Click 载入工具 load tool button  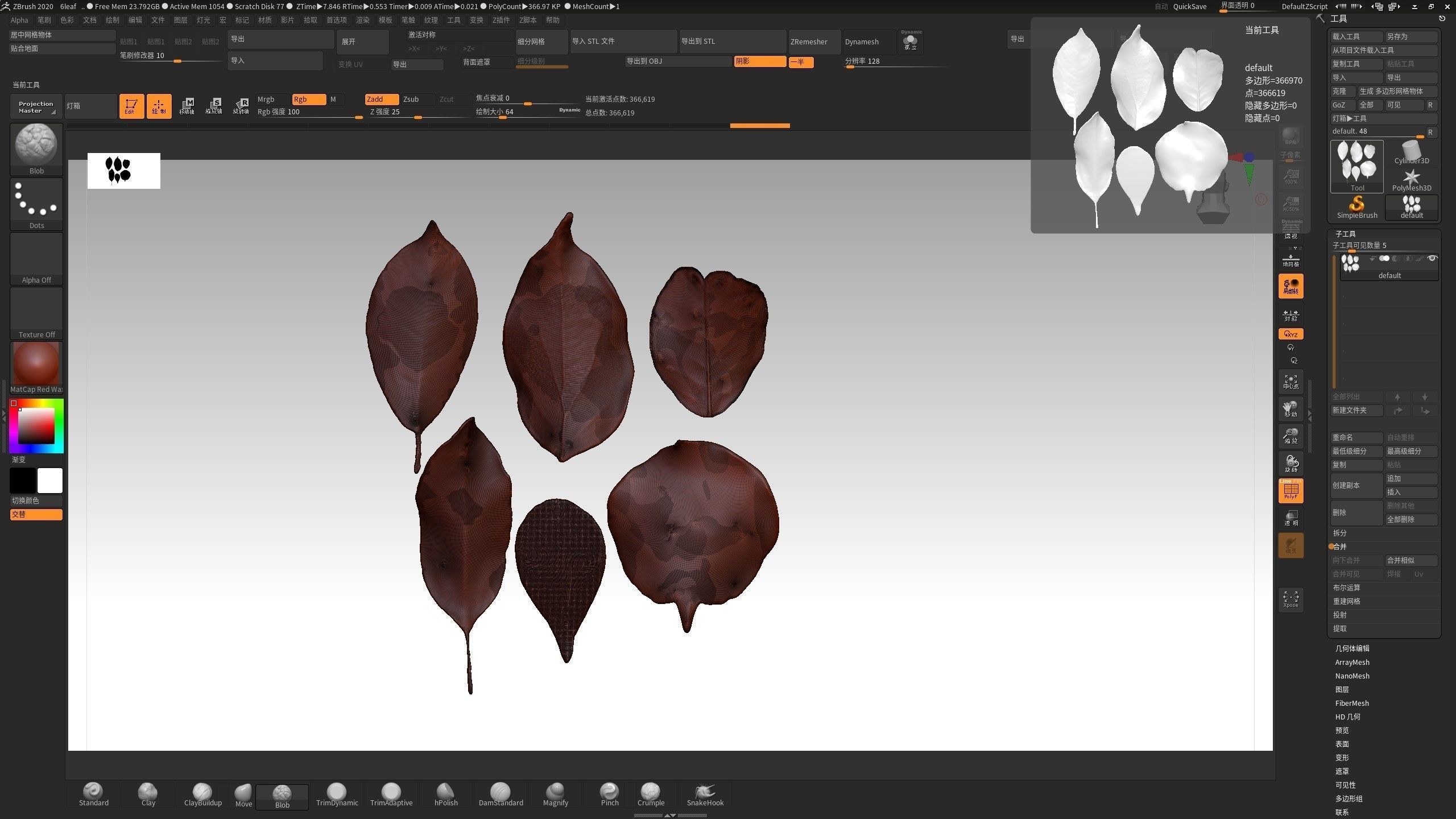[x=1356, y=36]
